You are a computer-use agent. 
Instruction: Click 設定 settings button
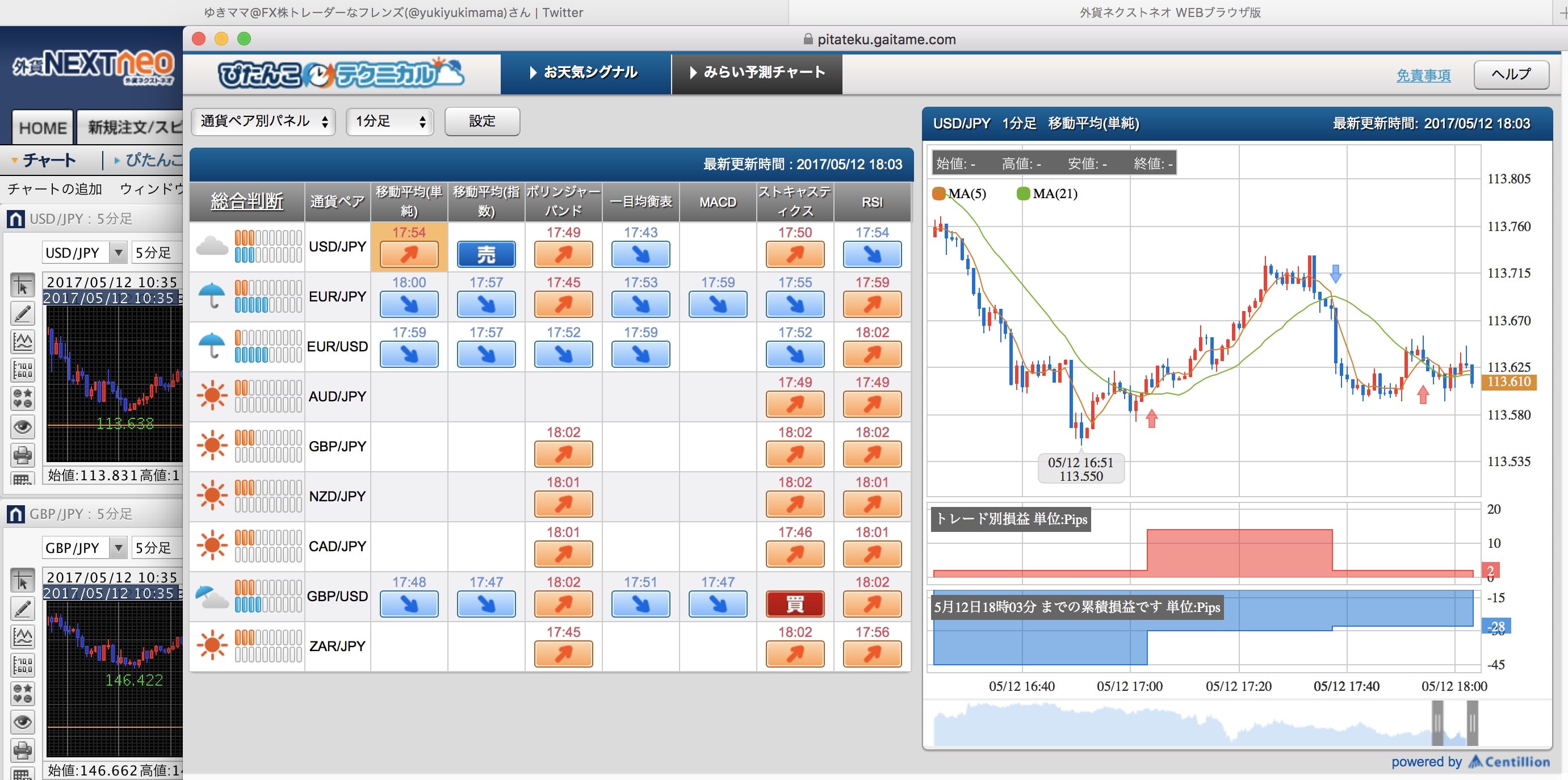coord(482,121)
